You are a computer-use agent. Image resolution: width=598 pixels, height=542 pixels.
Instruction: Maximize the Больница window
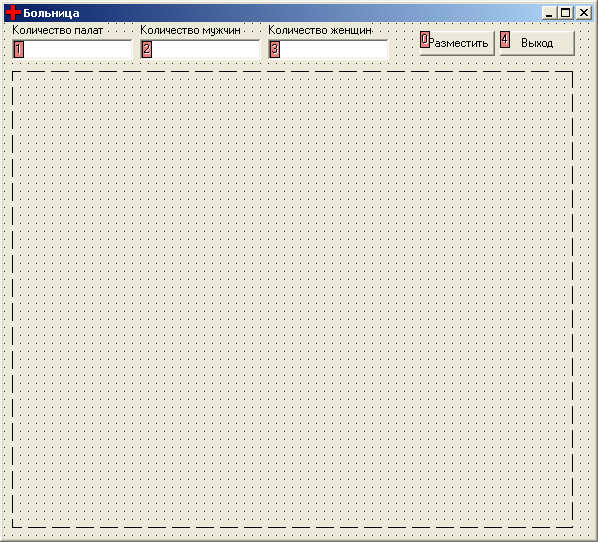[x=566, y=13]
